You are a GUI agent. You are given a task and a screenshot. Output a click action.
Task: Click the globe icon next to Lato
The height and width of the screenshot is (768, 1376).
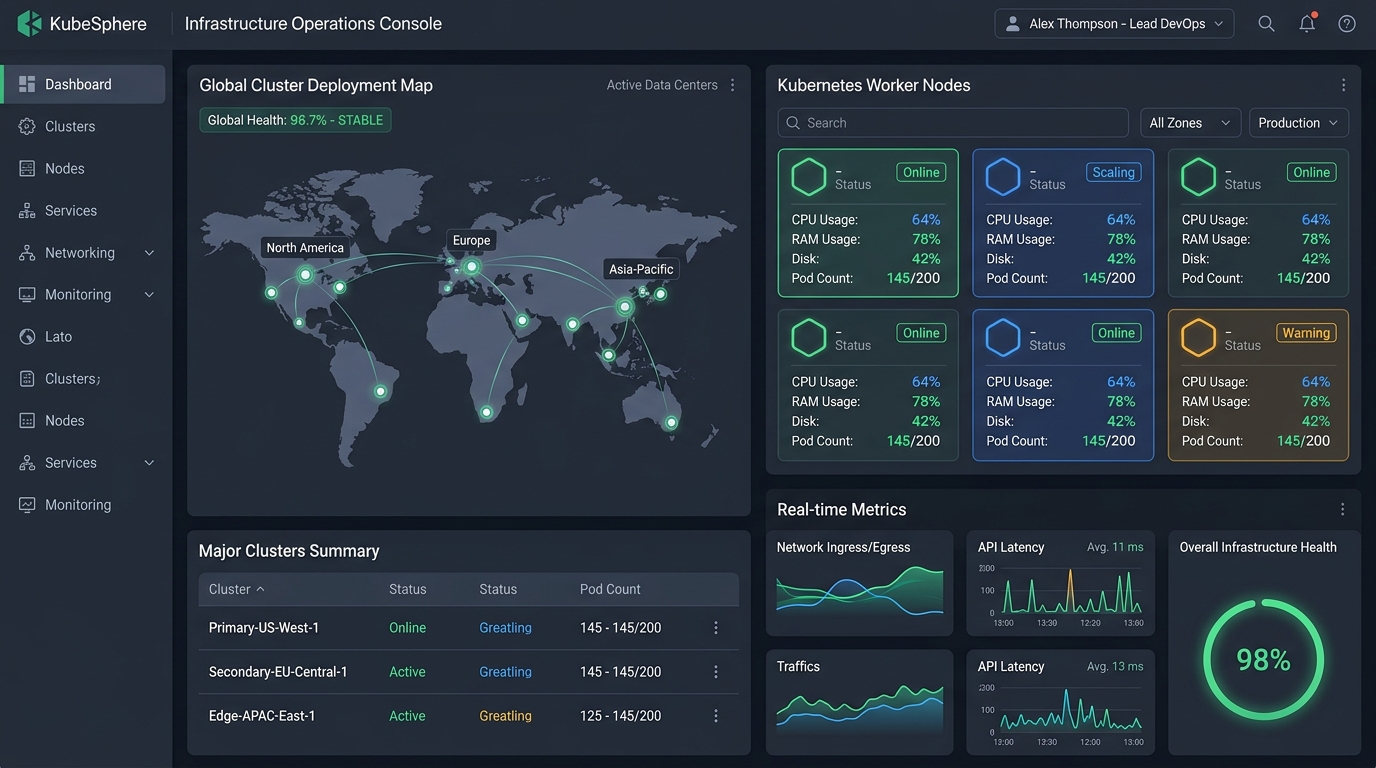(x=27, y=337)
